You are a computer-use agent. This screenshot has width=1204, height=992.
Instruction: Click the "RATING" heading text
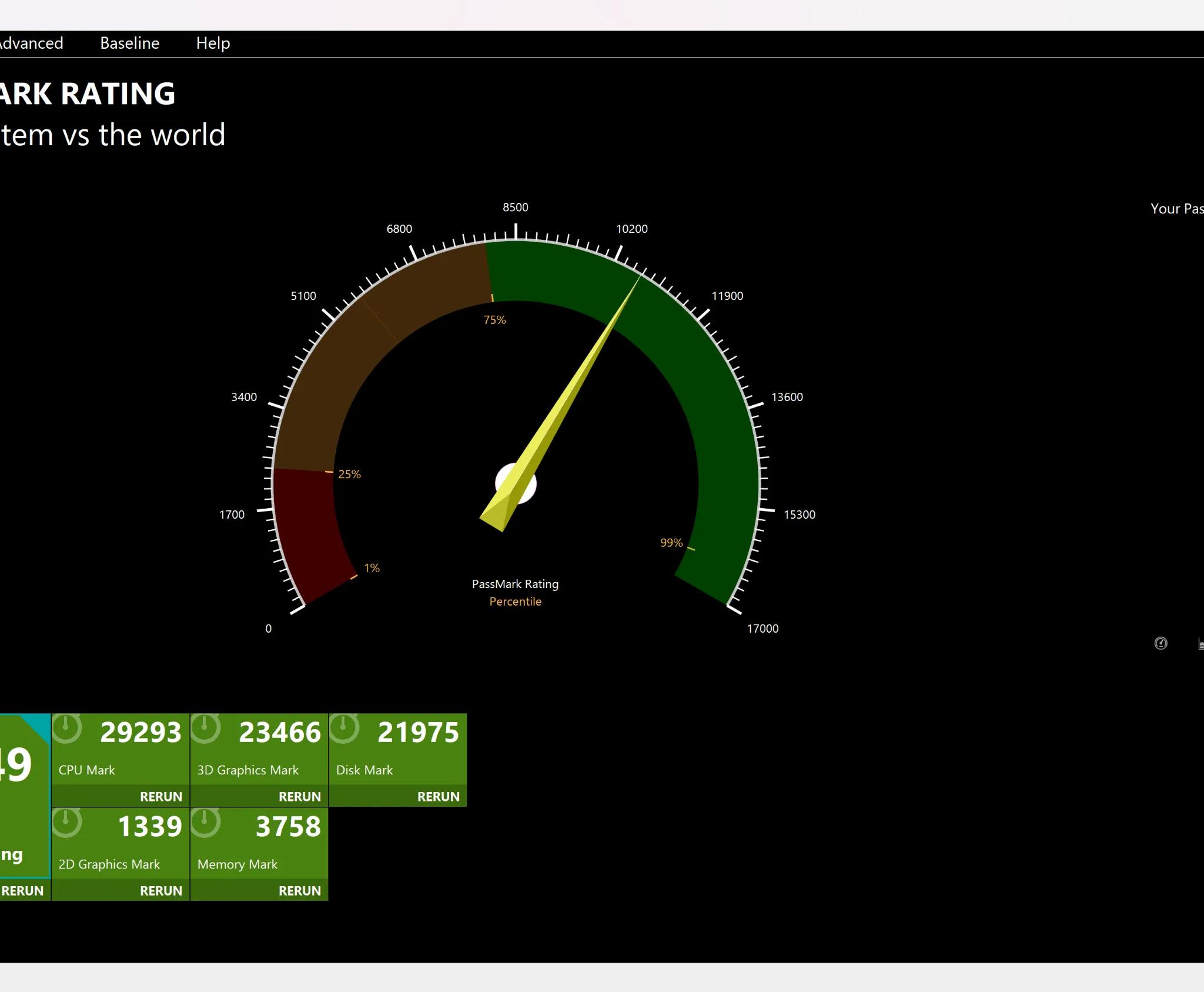pos(118,93)
